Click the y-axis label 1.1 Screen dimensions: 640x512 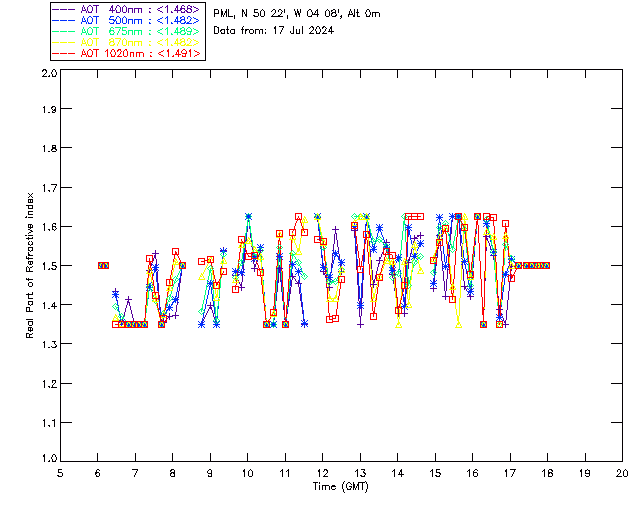pos(49,423)
